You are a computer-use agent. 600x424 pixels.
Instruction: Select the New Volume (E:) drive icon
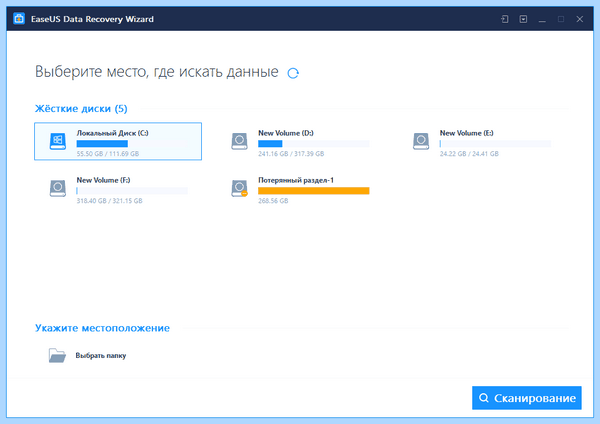[x=421, y=142]
